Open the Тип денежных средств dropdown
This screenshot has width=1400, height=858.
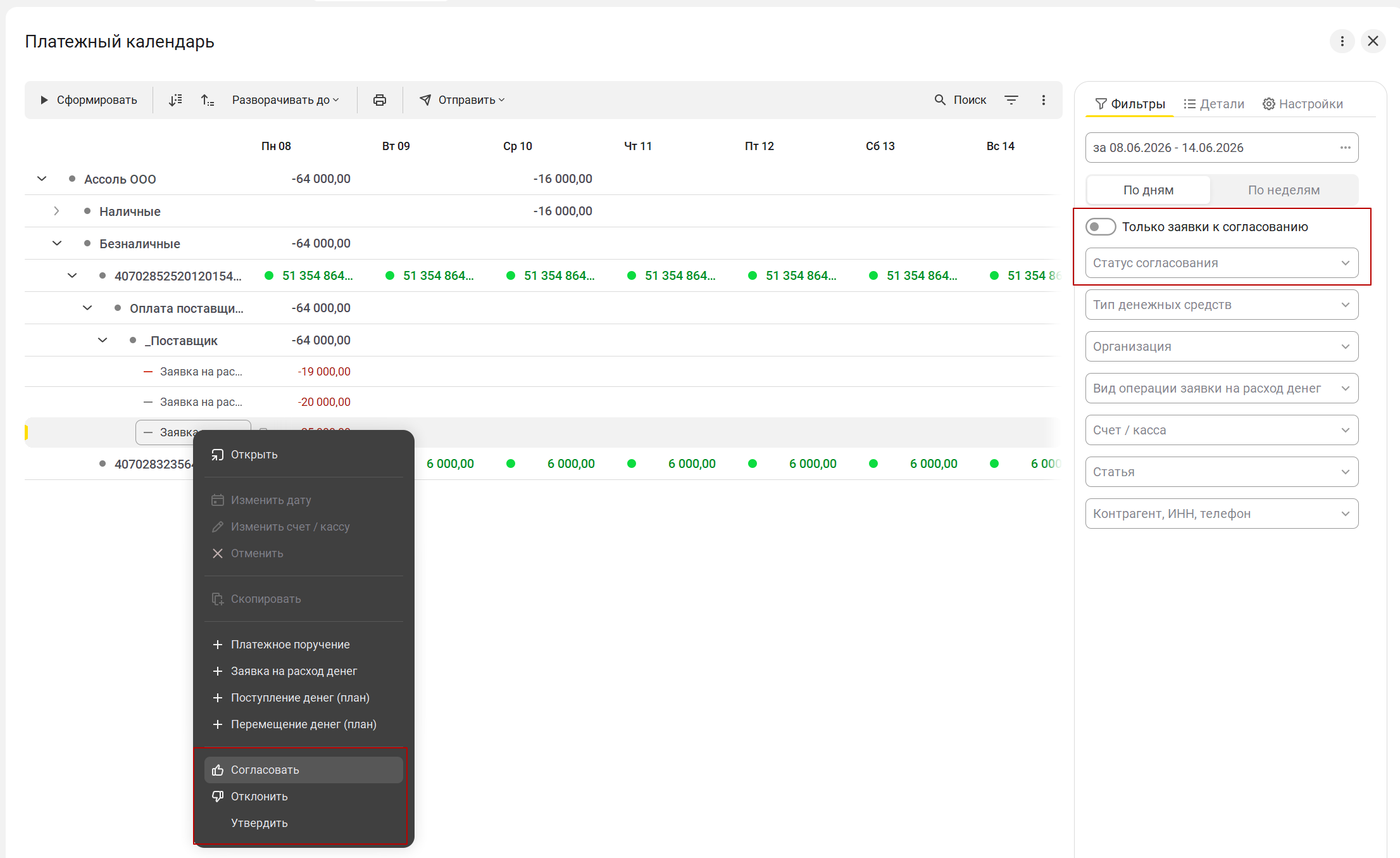(x=1222, y=305)
